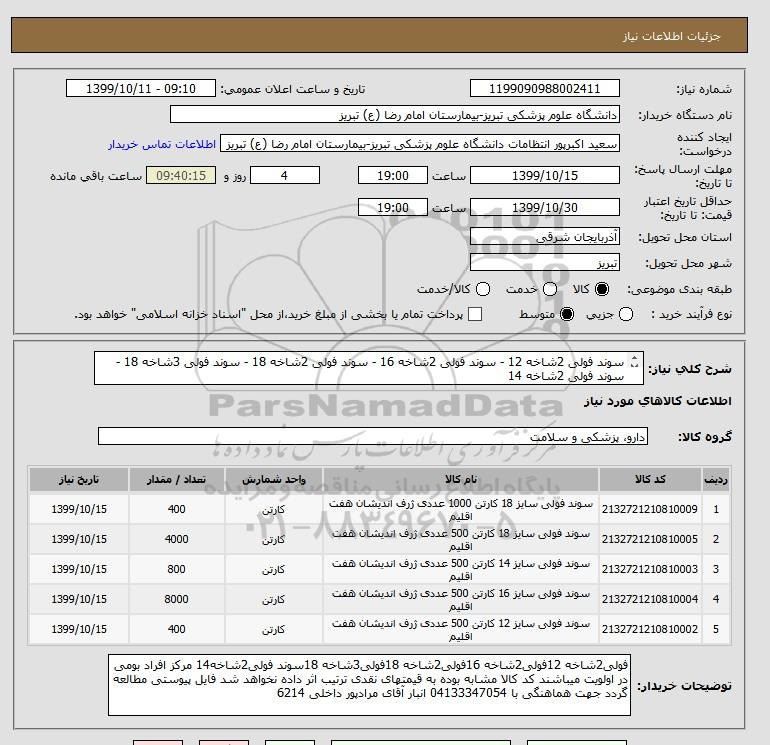The width and height of the screenshot is (770, 745).
Task: Open the اطلاعات تماس خریدار link
Action: [x=162, y=144]
